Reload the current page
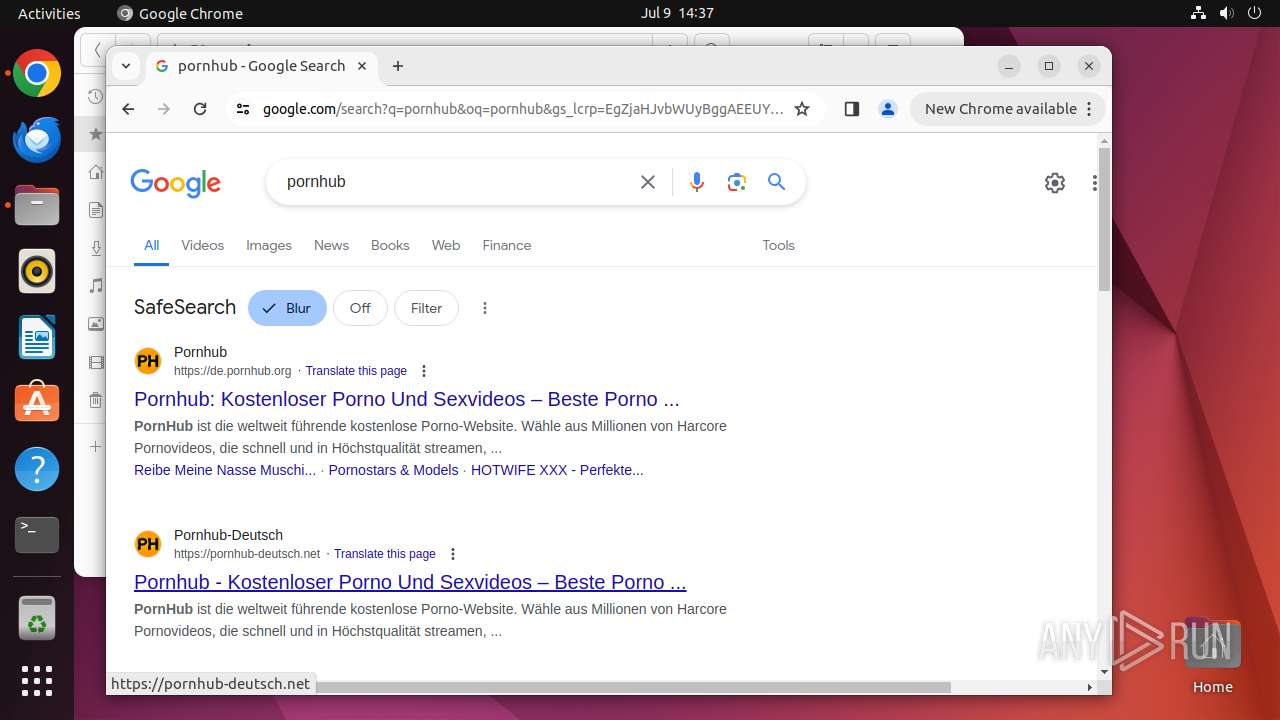This screenshot has height=720, width=1280. 200,109
